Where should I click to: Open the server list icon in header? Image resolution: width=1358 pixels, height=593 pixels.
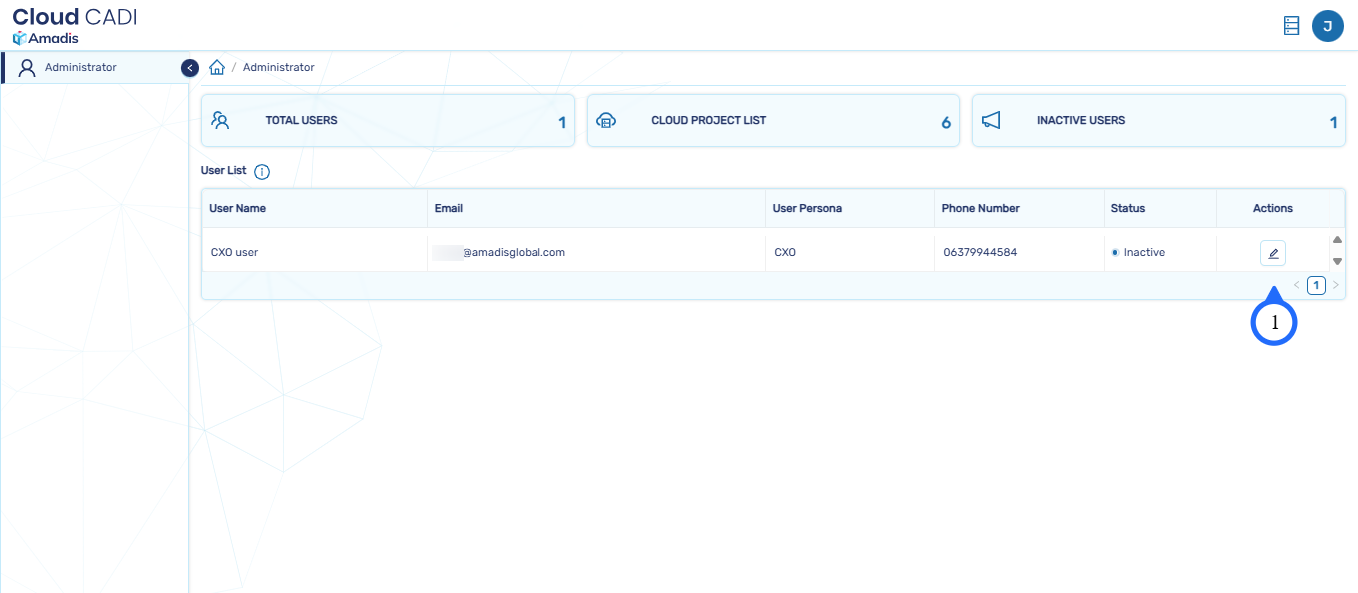pos(1291,26)
